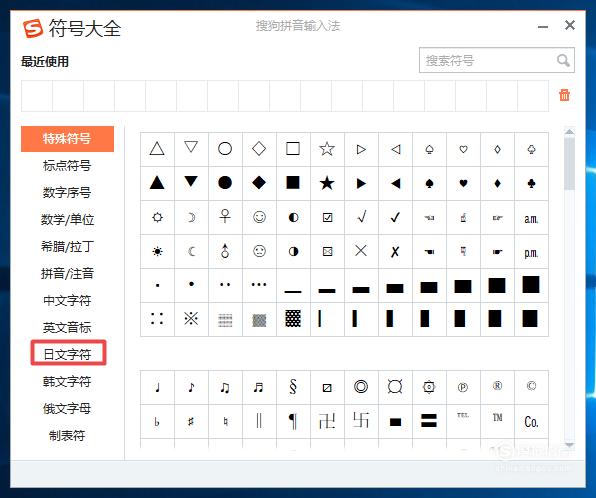Insert the registered trademark ®
Screen dimensions: 596x498
(x=497, y=387)
